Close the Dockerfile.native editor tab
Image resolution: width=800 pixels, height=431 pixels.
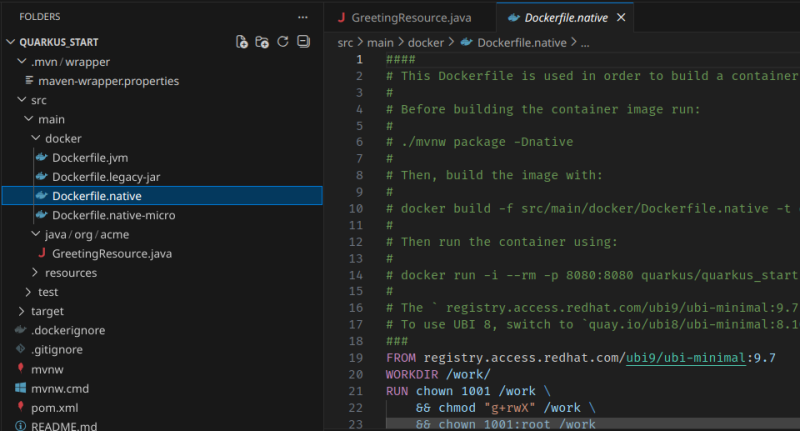click(622, 18)
